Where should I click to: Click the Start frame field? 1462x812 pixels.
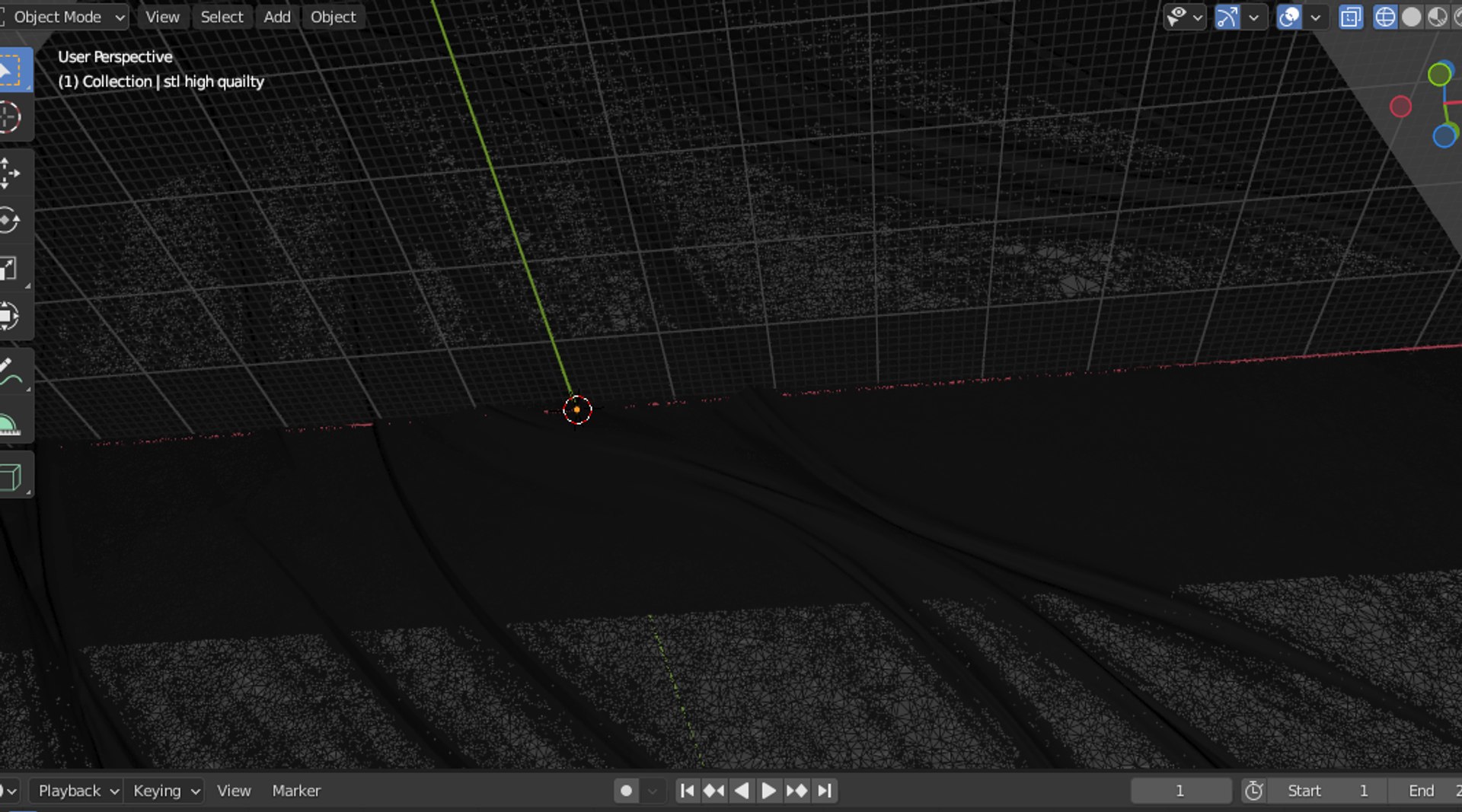[x=1327, y=791]
